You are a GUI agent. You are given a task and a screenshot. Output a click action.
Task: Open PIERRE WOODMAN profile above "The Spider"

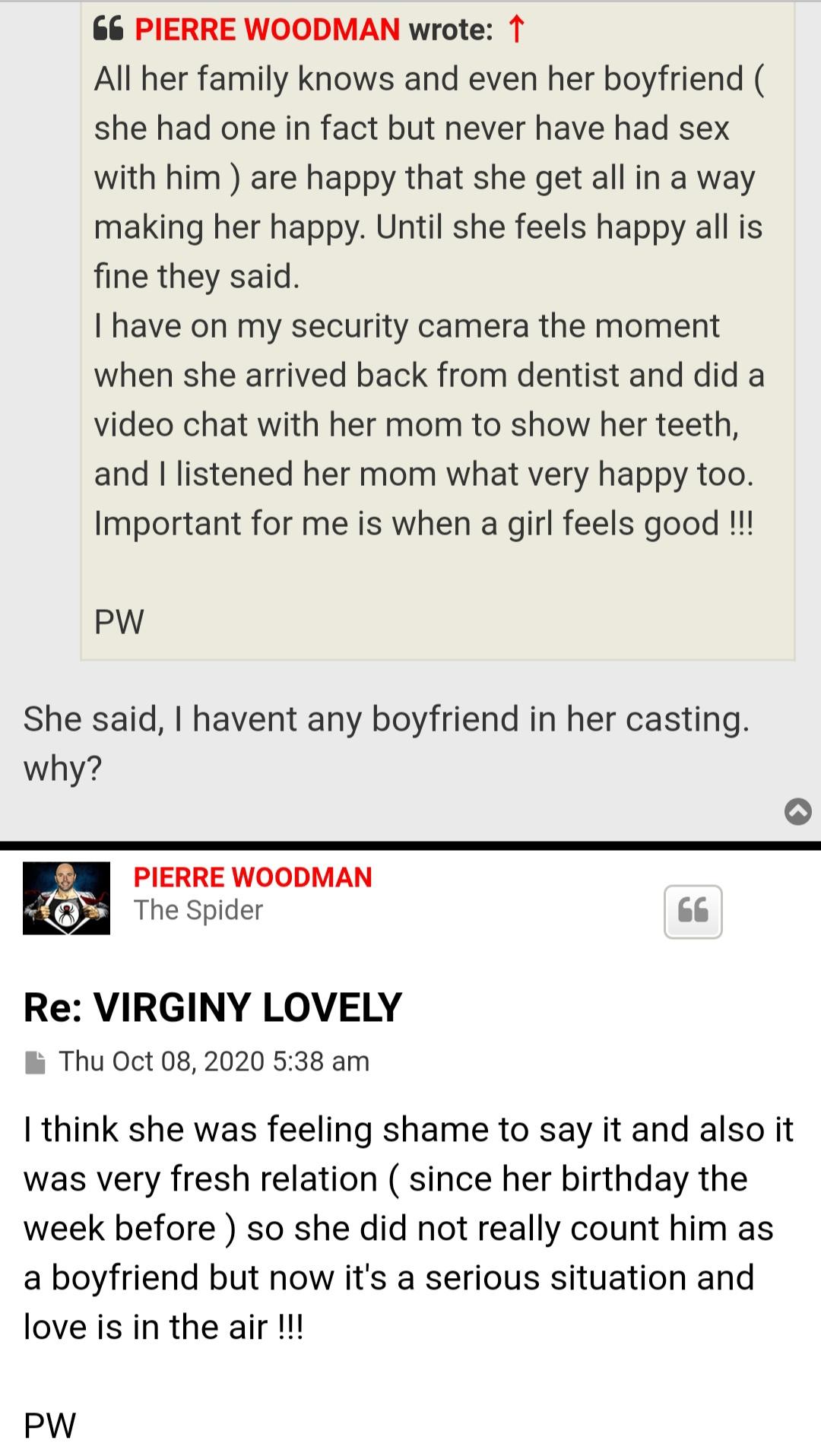[252, 877]
